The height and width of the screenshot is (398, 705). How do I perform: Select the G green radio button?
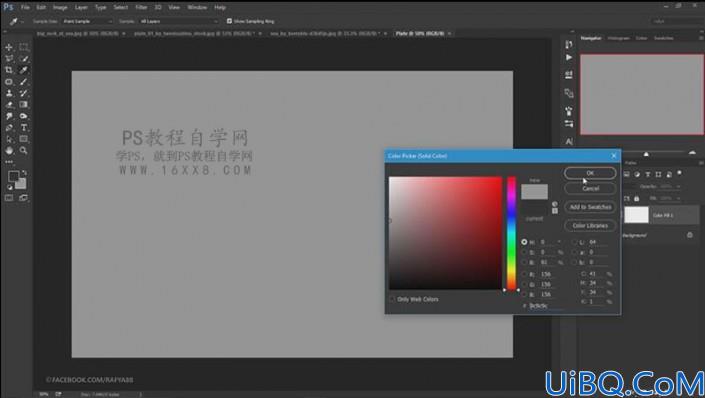click(524, 284)
